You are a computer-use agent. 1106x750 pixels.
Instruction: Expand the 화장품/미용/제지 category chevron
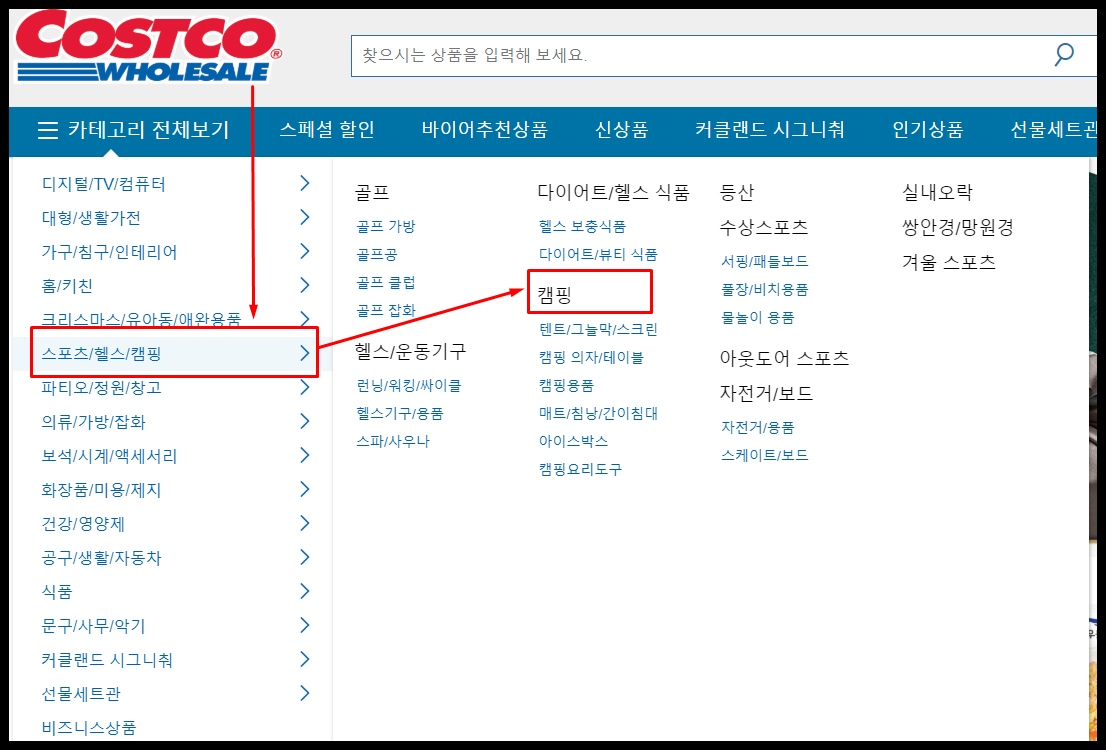tap(305, 489)
